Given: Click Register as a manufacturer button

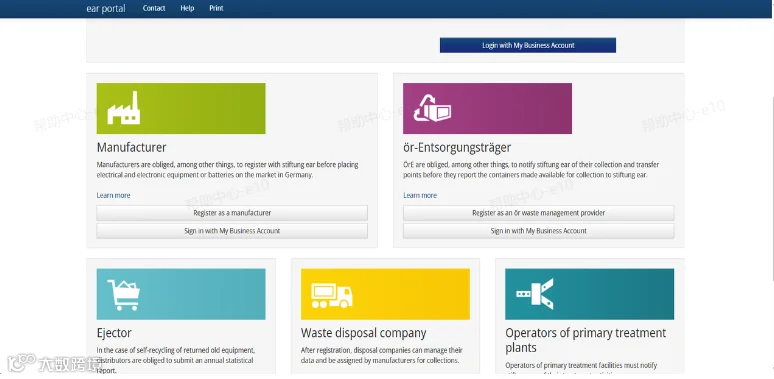Looking at the screenshot, I should pyautogui.click(x=232, y=213).
